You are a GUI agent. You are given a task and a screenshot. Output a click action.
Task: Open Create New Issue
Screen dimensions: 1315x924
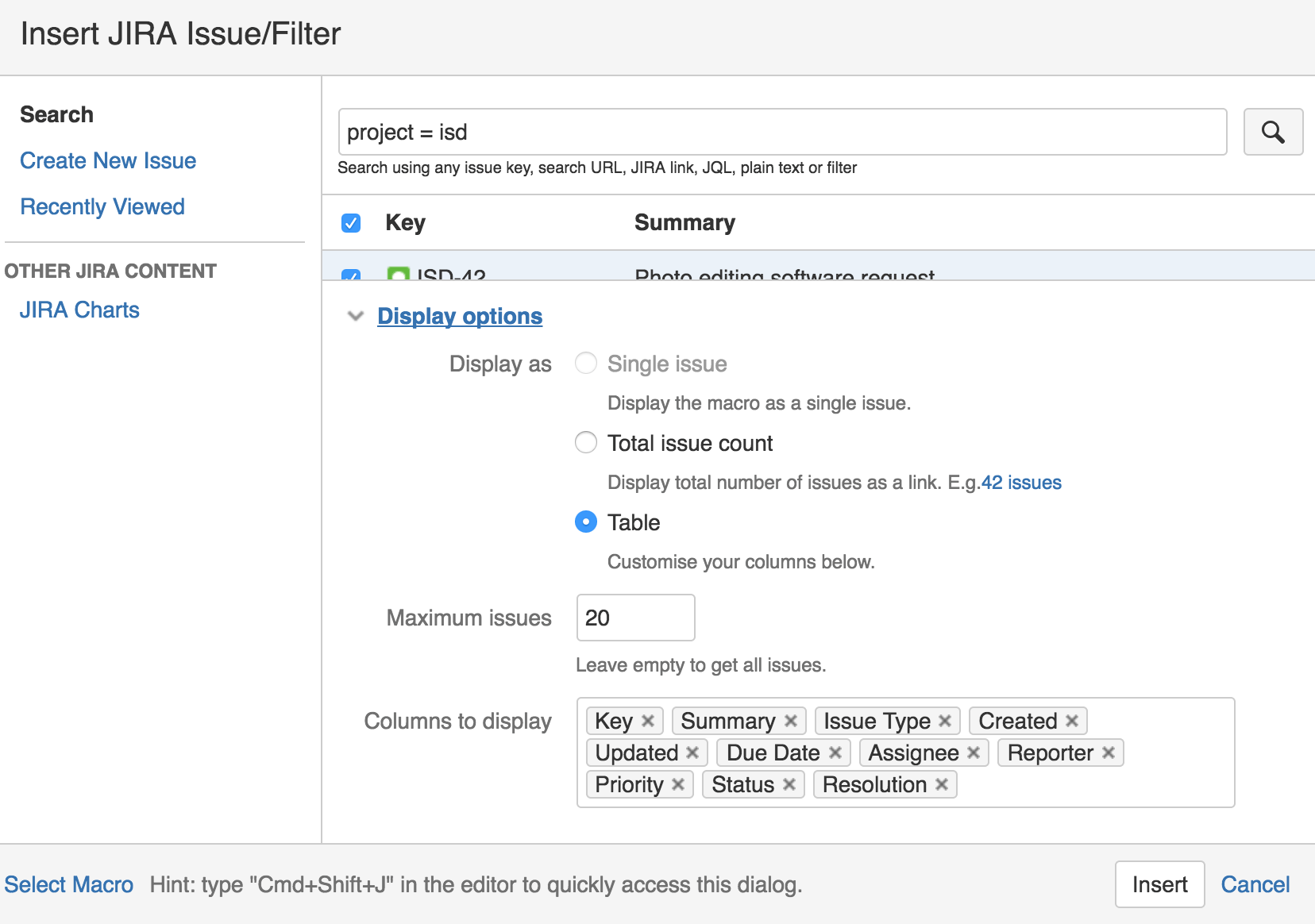click(108, 160)
